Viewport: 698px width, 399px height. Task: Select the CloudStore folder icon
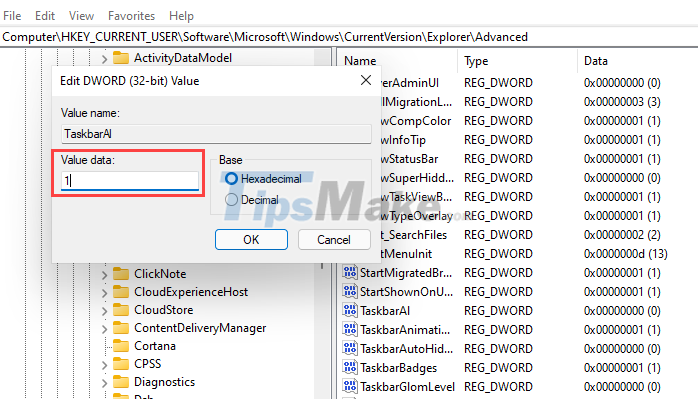tap(121, 309)
